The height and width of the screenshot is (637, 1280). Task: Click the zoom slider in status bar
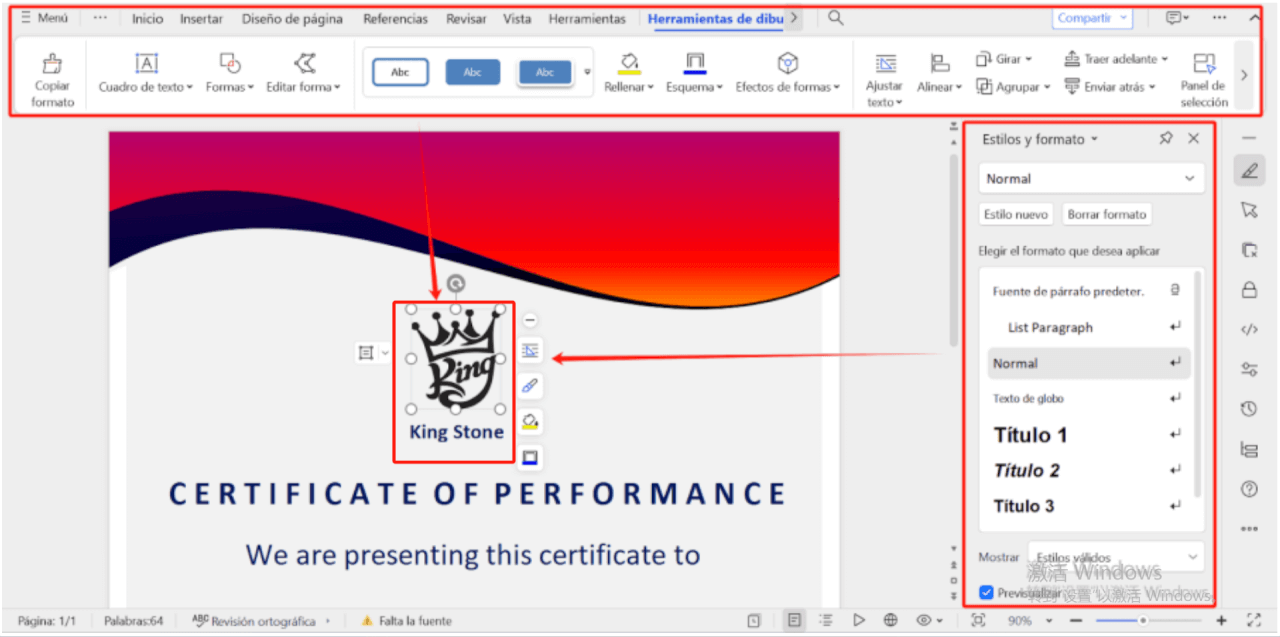pyautogui.click(x=1143, y=621)
